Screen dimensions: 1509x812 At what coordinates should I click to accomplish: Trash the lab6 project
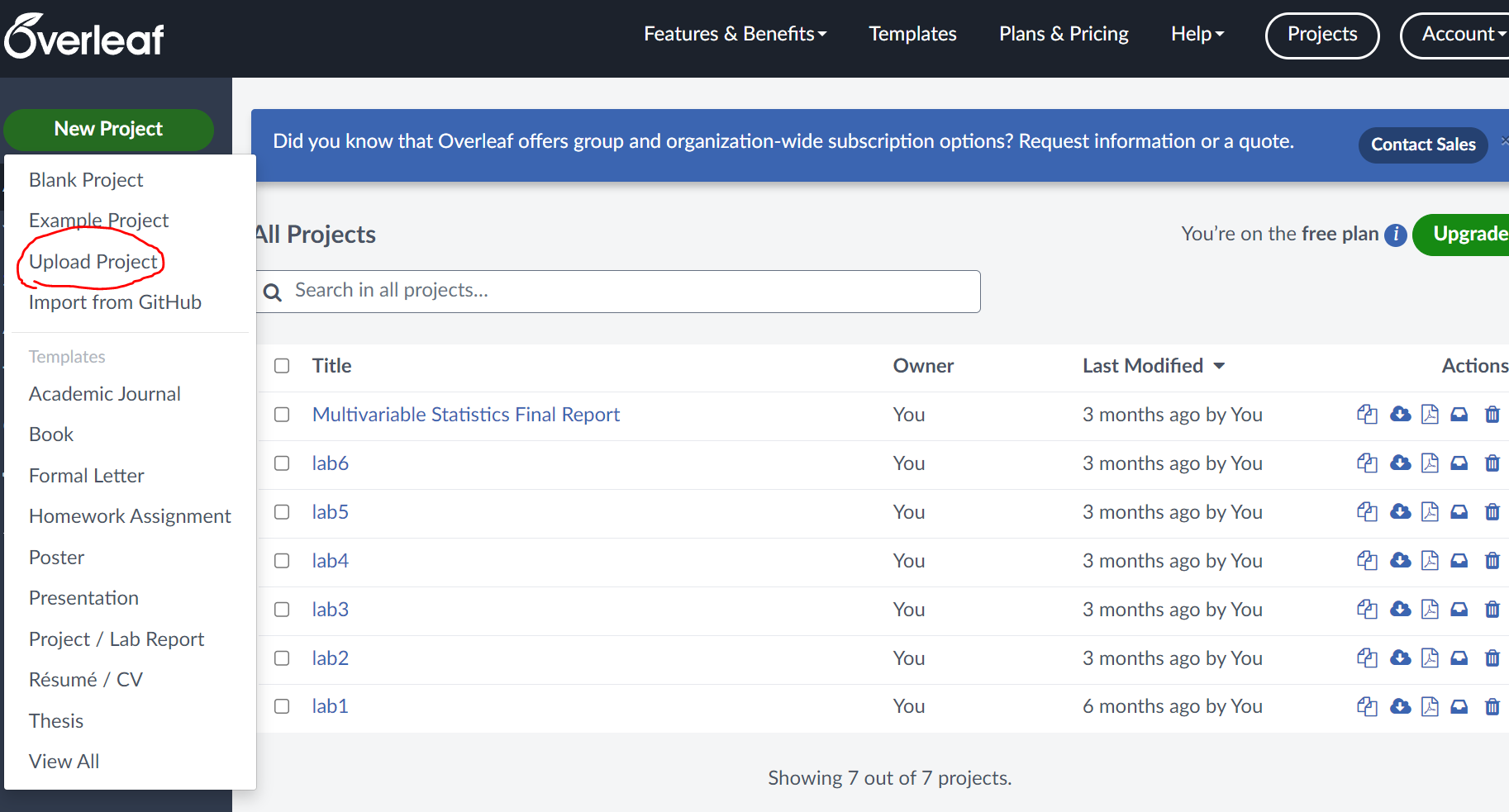click(1492, 463)
